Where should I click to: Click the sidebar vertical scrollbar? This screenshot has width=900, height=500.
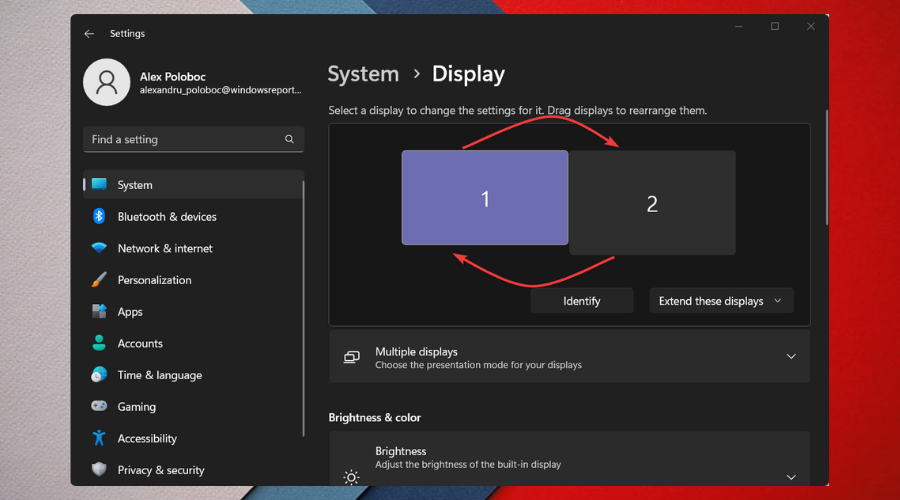[x=303, y=308]
